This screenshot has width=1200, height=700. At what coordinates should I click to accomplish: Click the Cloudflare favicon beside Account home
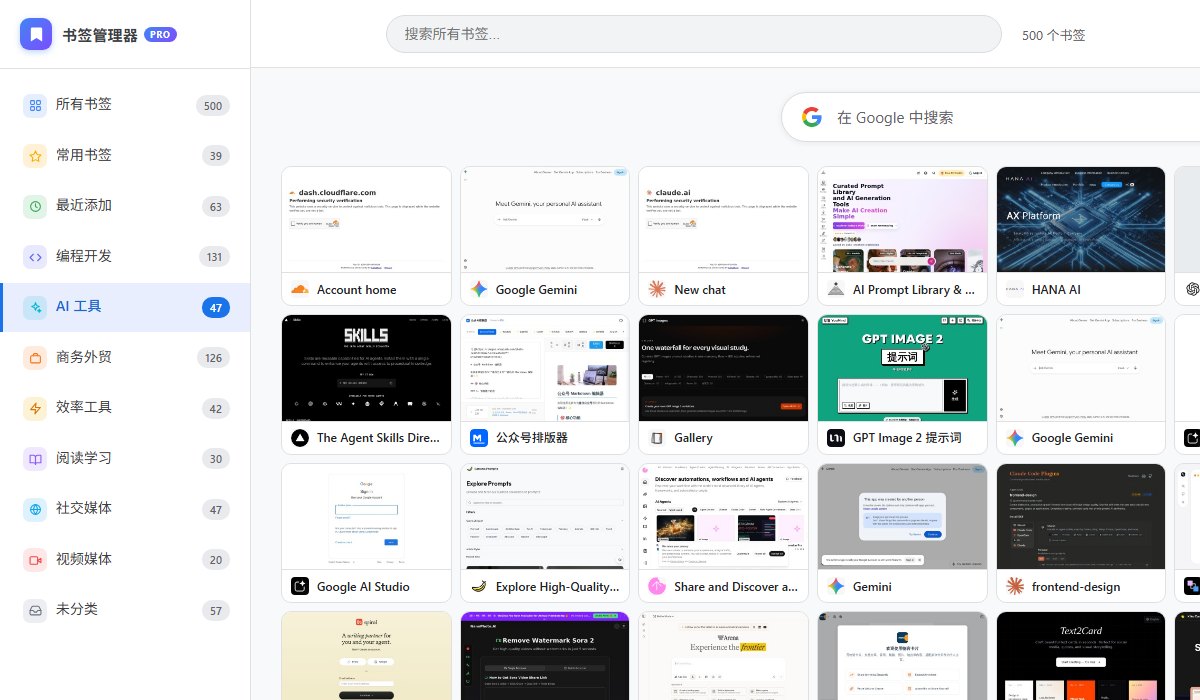point(299,289)
